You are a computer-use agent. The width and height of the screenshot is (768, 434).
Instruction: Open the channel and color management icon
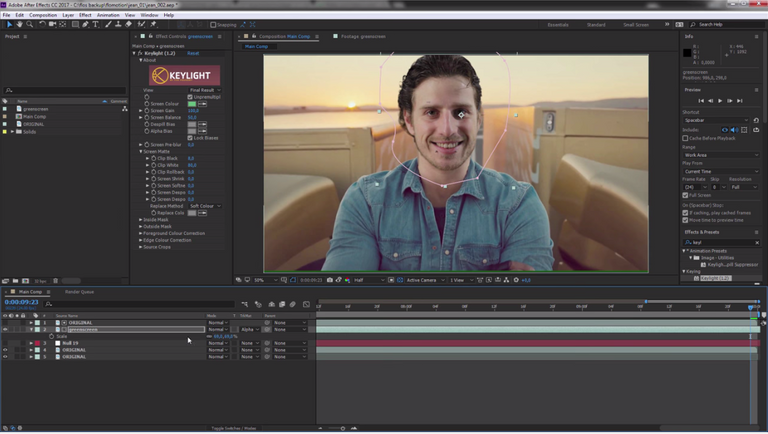347,280
